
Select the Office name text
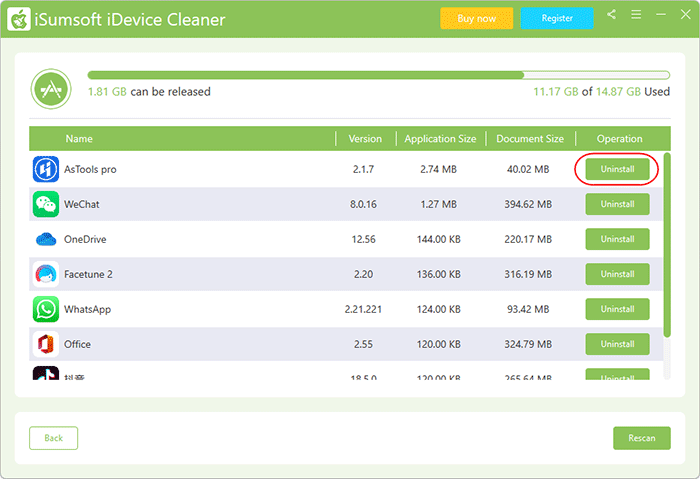[x=77, y=344]
